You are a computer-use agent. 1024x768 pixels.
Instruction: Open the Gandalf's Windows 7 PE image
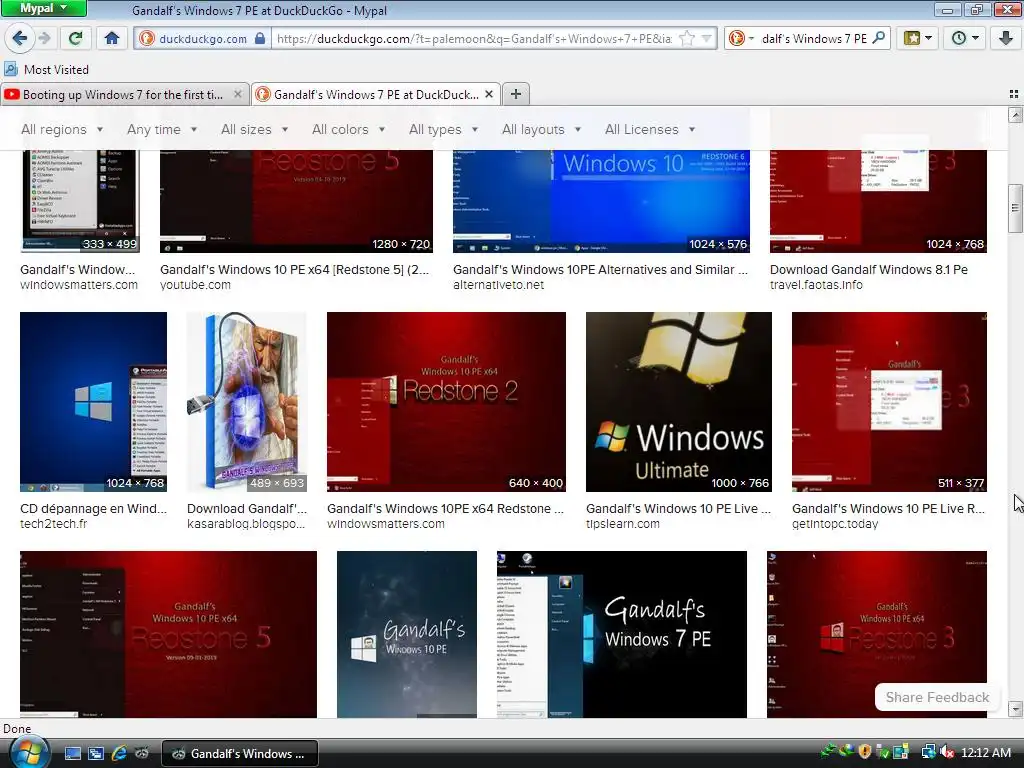click(x=622, y=634)
